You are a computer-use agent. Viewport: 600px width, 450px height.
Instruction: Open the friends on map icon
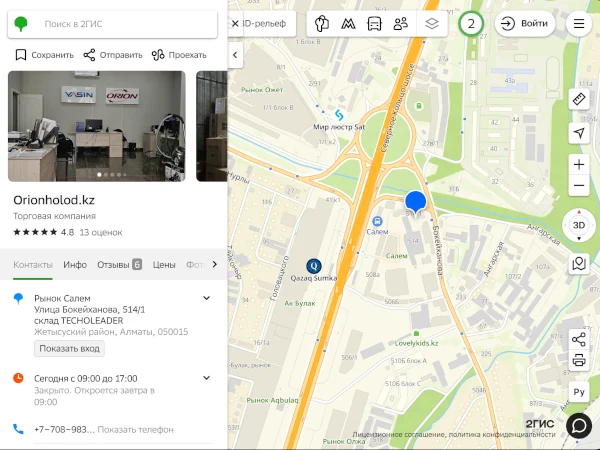coord(401,24)
